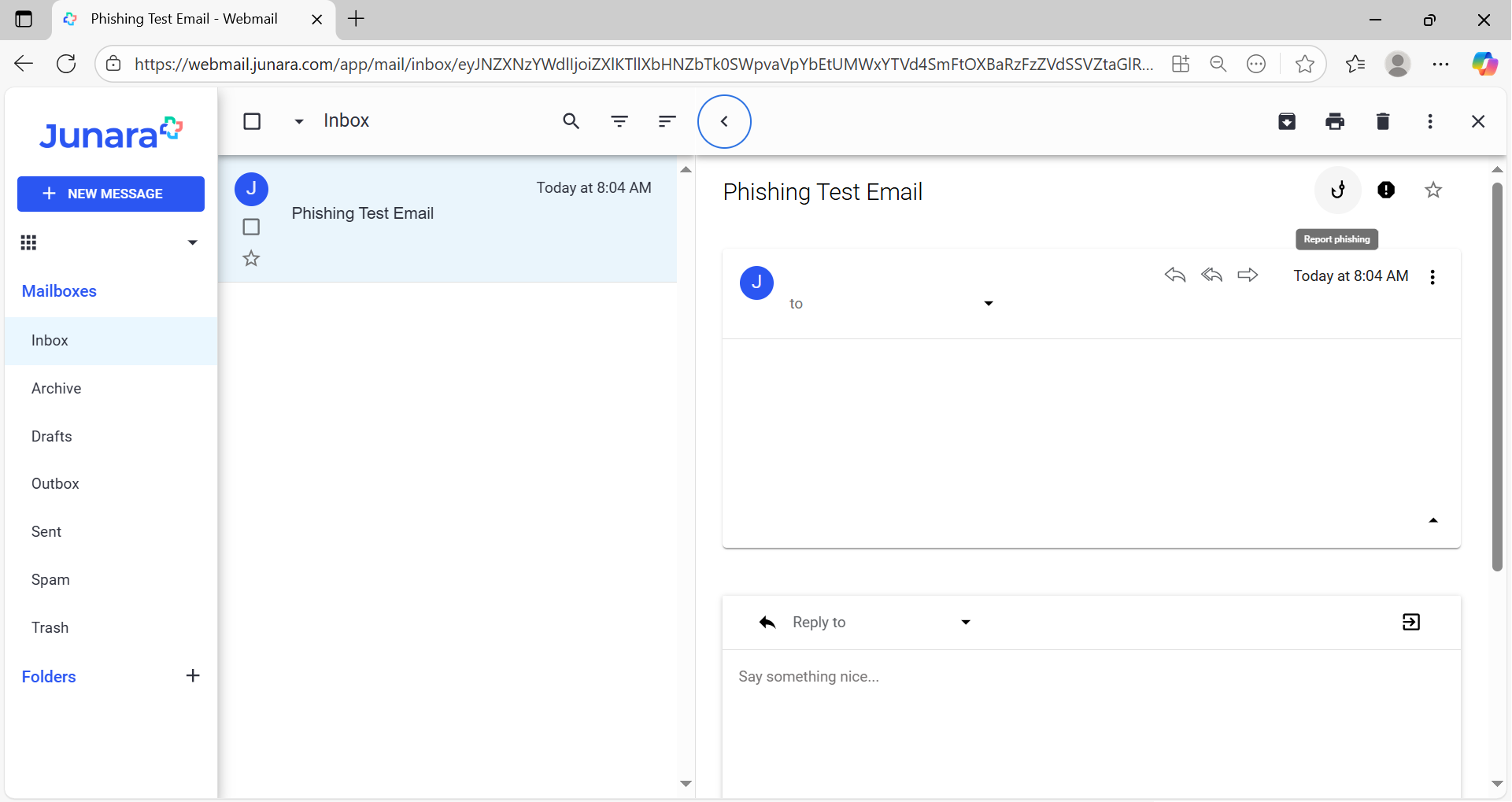Reply to the message using the arrow icon

point(1175,275)
